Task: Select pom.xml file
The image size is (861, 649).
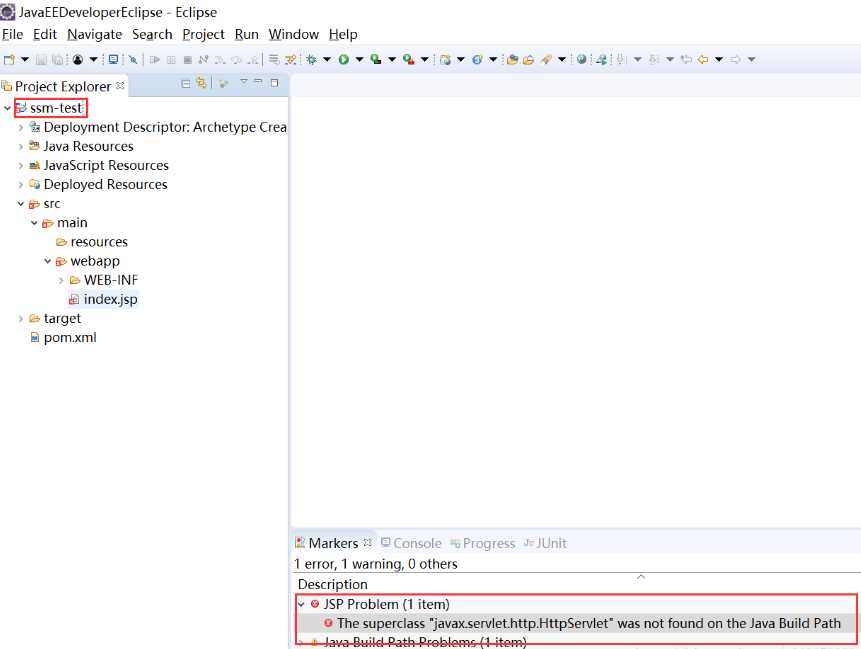Action: point(70,338)
